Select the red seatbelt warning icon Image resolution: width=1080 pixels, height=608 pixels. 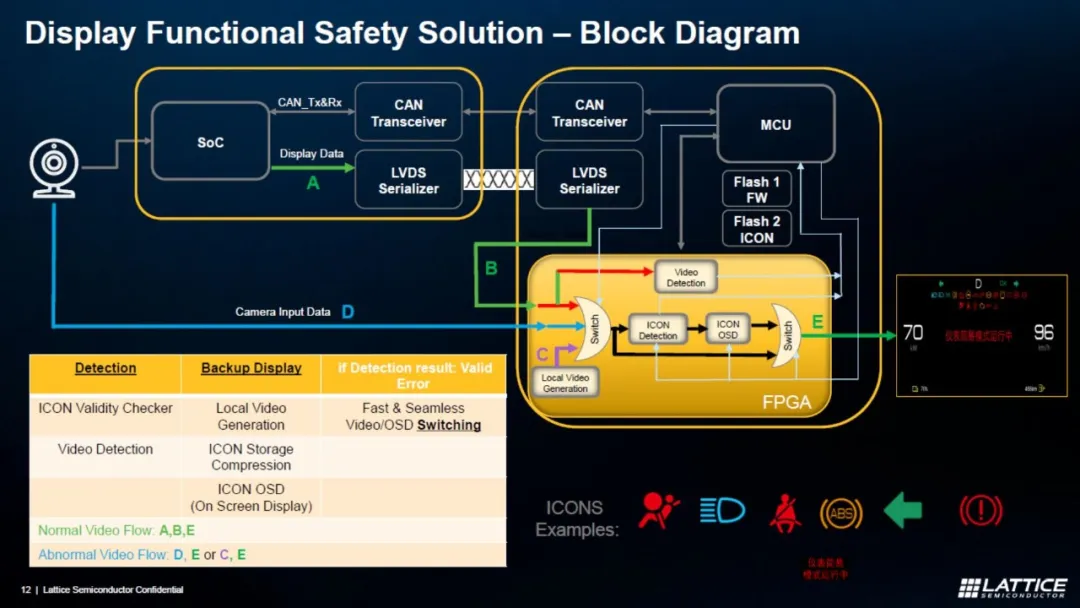[x=785, y=513]
